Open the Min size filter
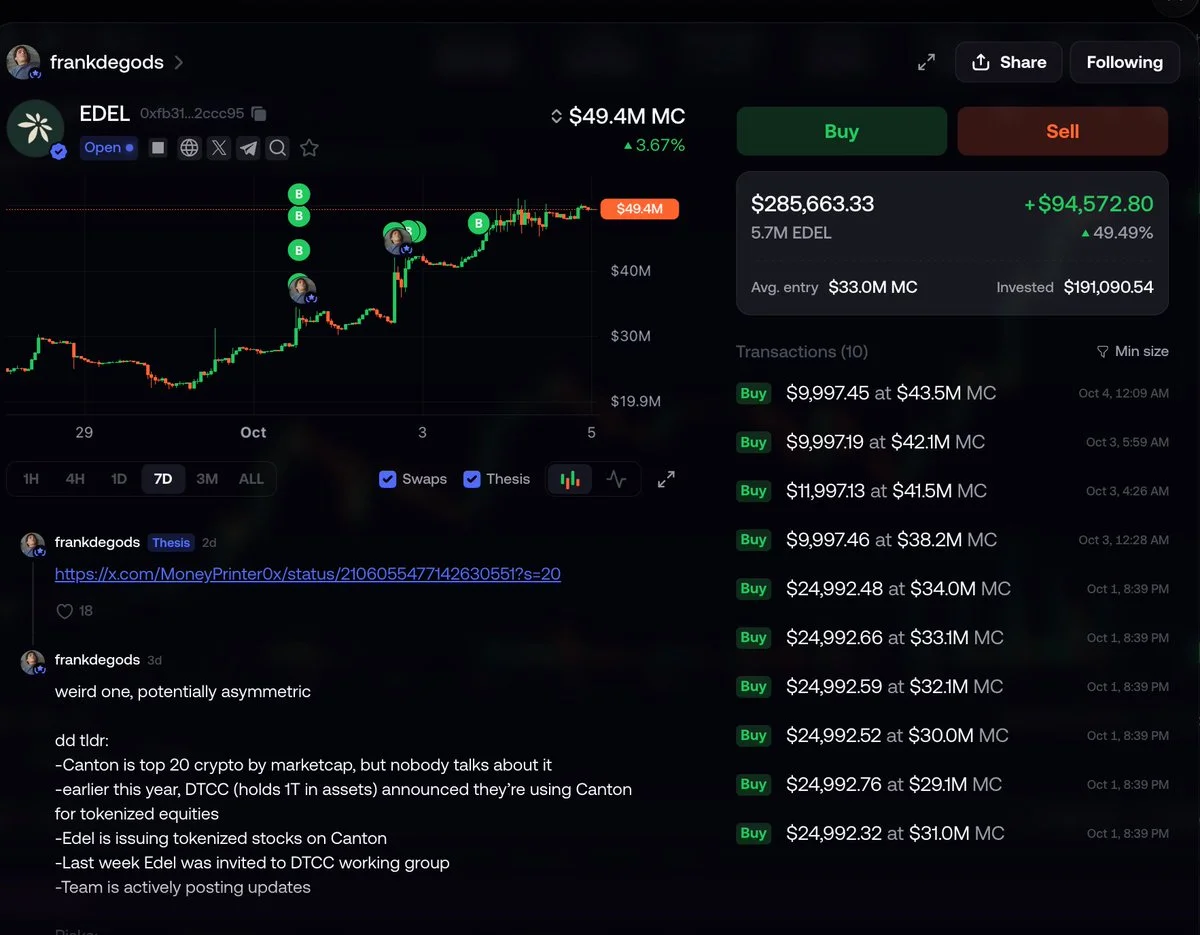 [1132, 351]
